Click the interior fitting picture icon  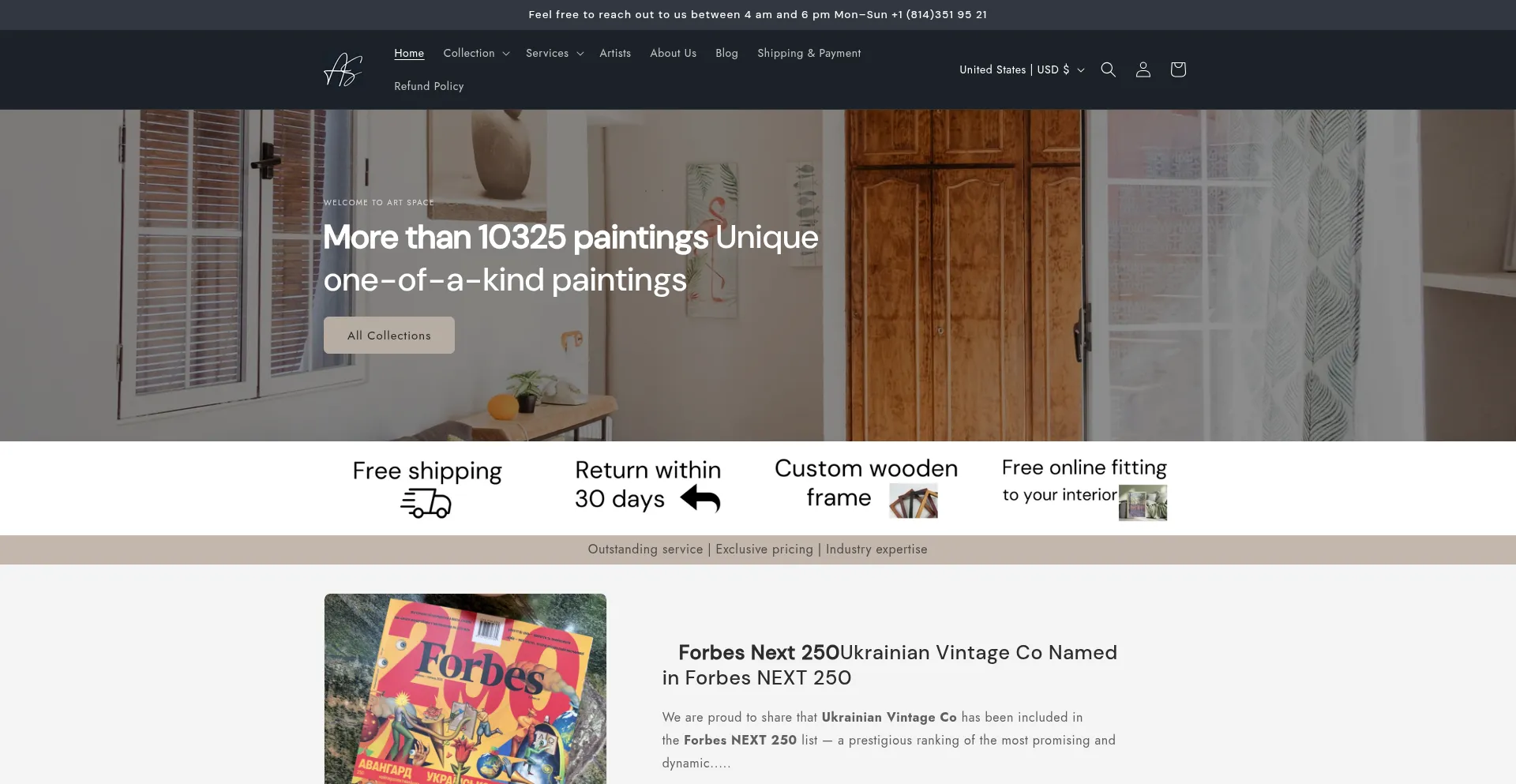pos(1143,502)
